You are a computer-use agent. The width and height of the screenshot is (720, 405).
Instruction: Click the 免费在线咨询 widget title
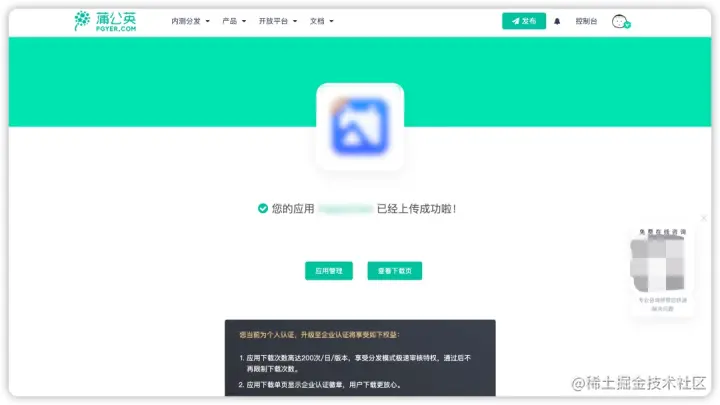pyautogui.click(x=663, y=232)
